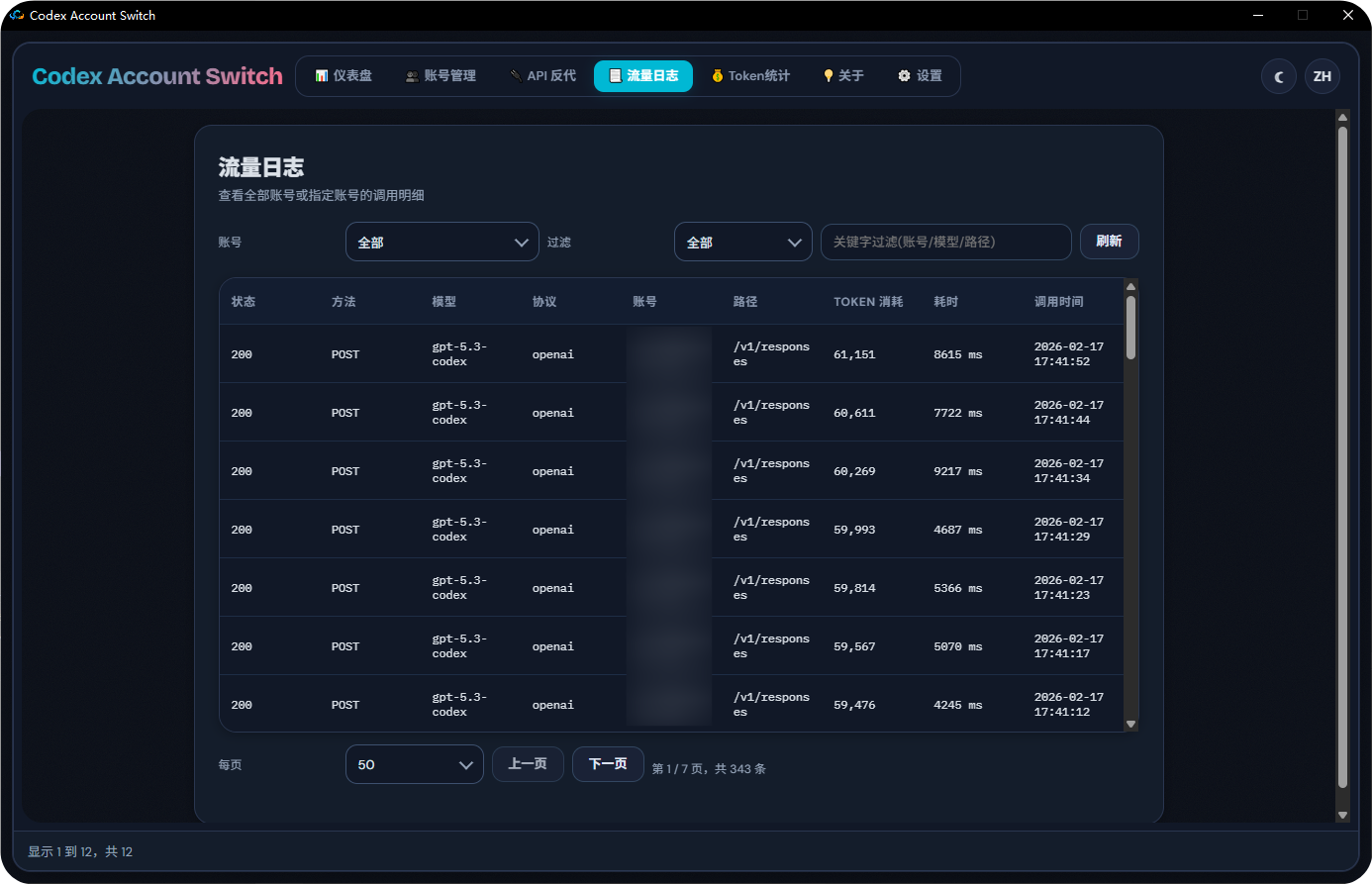
Task: Select the token value 60,611
Action: [854, 413]
